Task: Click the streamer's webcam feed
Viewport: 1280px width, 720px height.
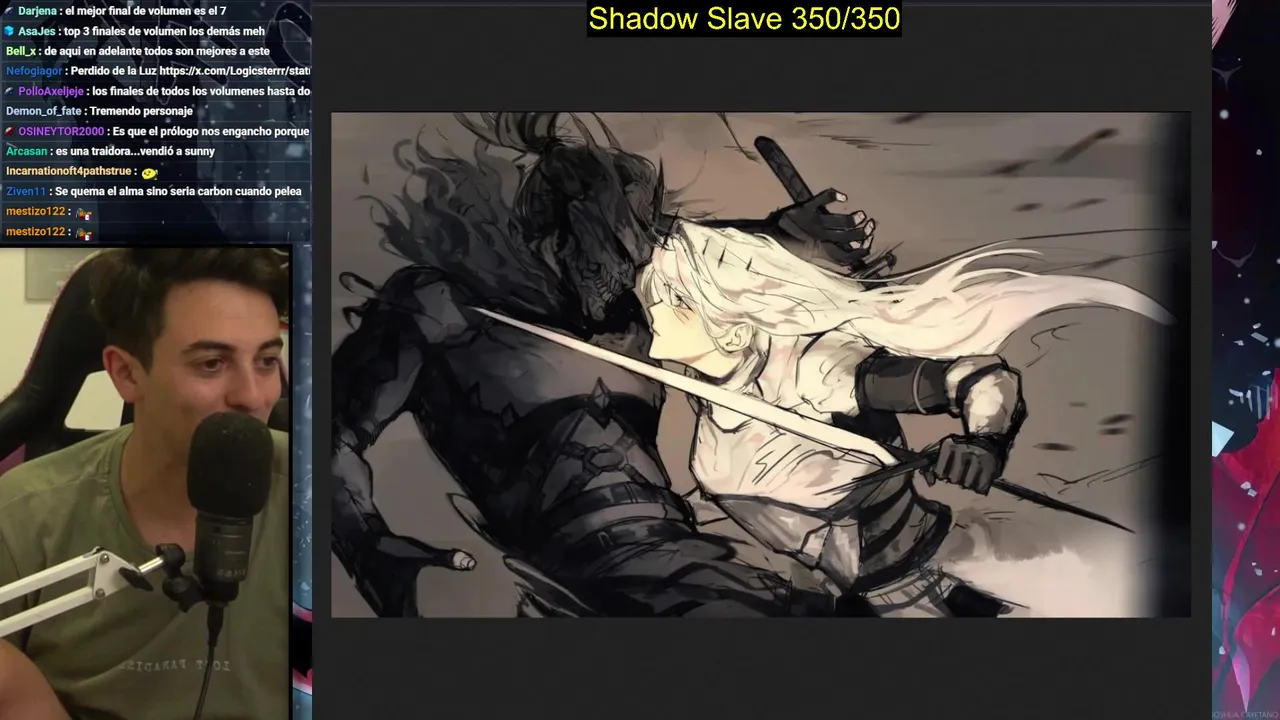Action: [x=145, y=483]
